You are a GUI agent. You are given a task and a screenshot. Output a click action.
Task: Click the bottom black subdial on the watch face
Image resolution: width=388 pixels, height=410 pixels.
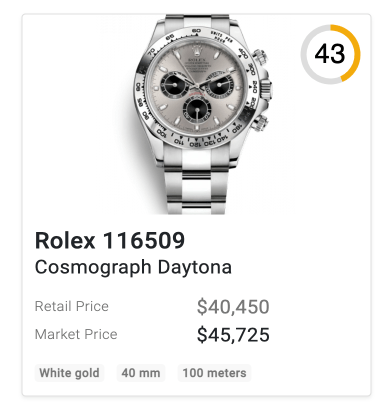[x=197, y=109]
